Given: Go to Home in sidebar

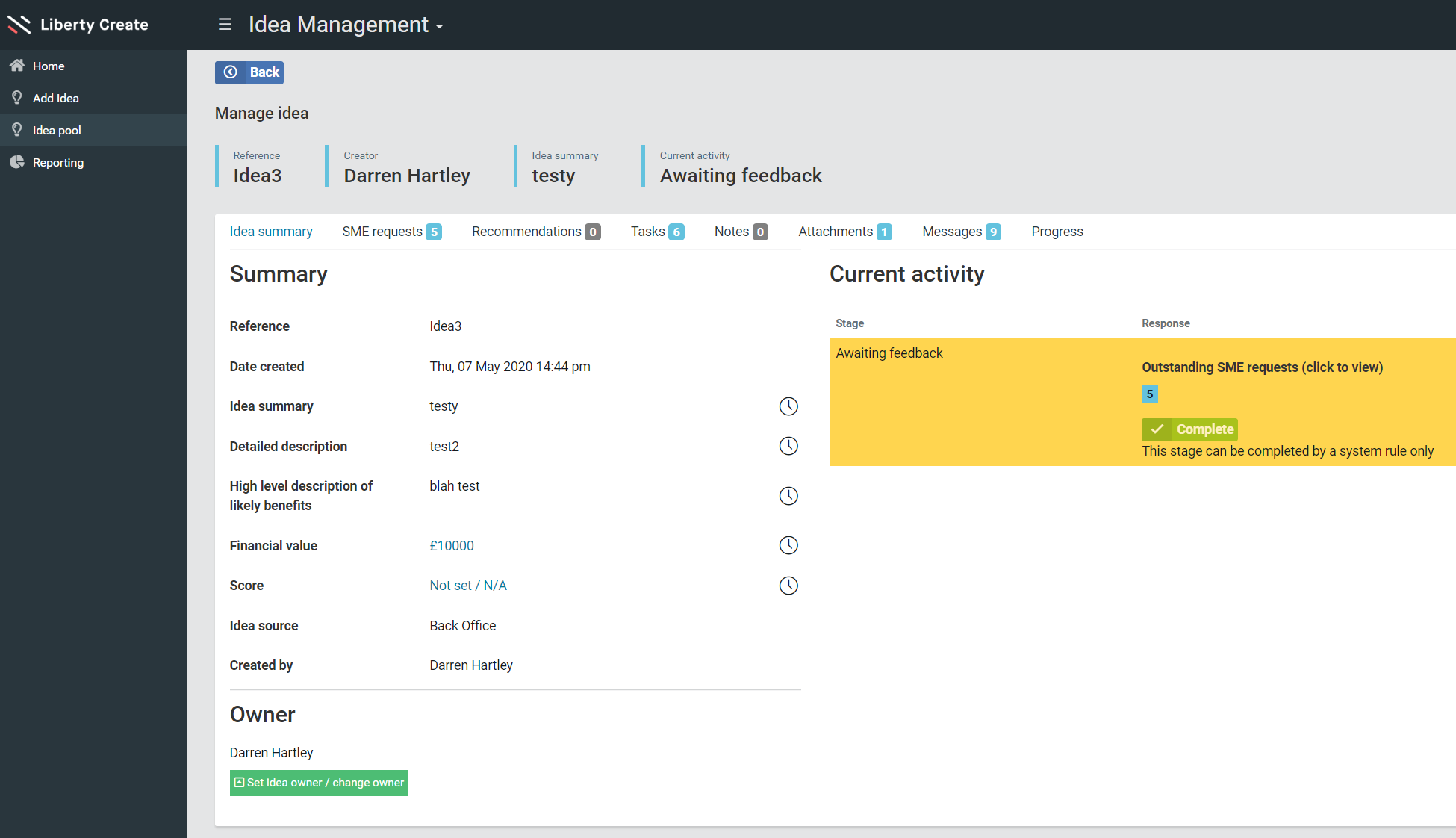Looking at the screenshot, I should point(49,66).
